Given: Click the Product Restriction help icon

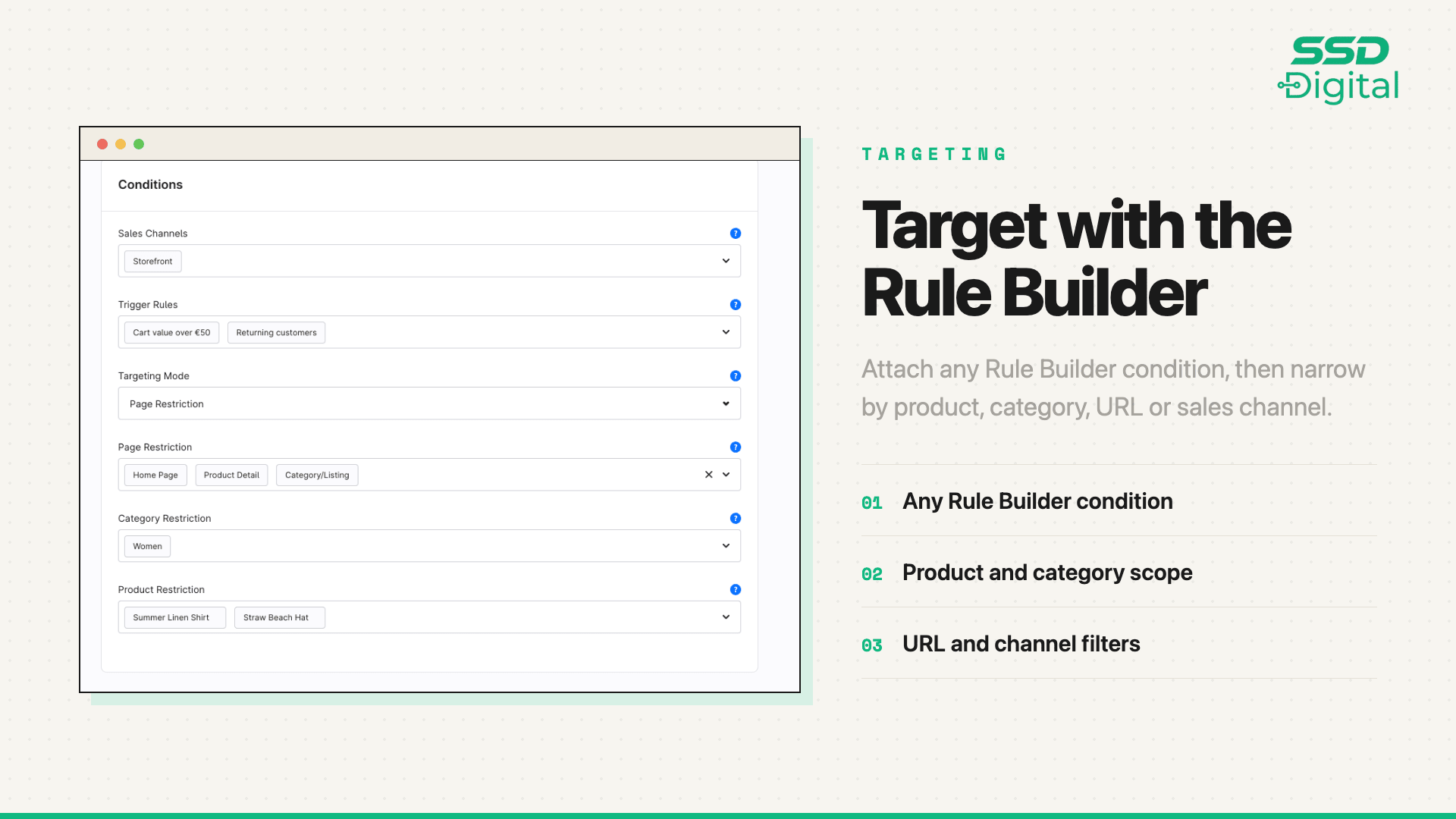Looking at the screenshot, I should pos(735,590).
